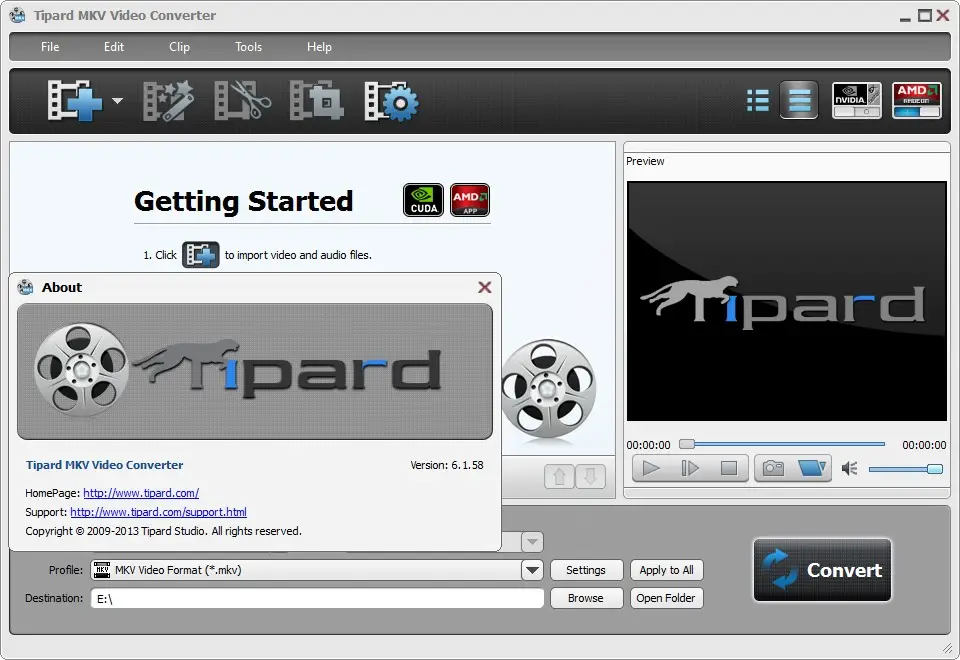
Task: Open the Tipard support page link
Action: (x=159, y=512)
